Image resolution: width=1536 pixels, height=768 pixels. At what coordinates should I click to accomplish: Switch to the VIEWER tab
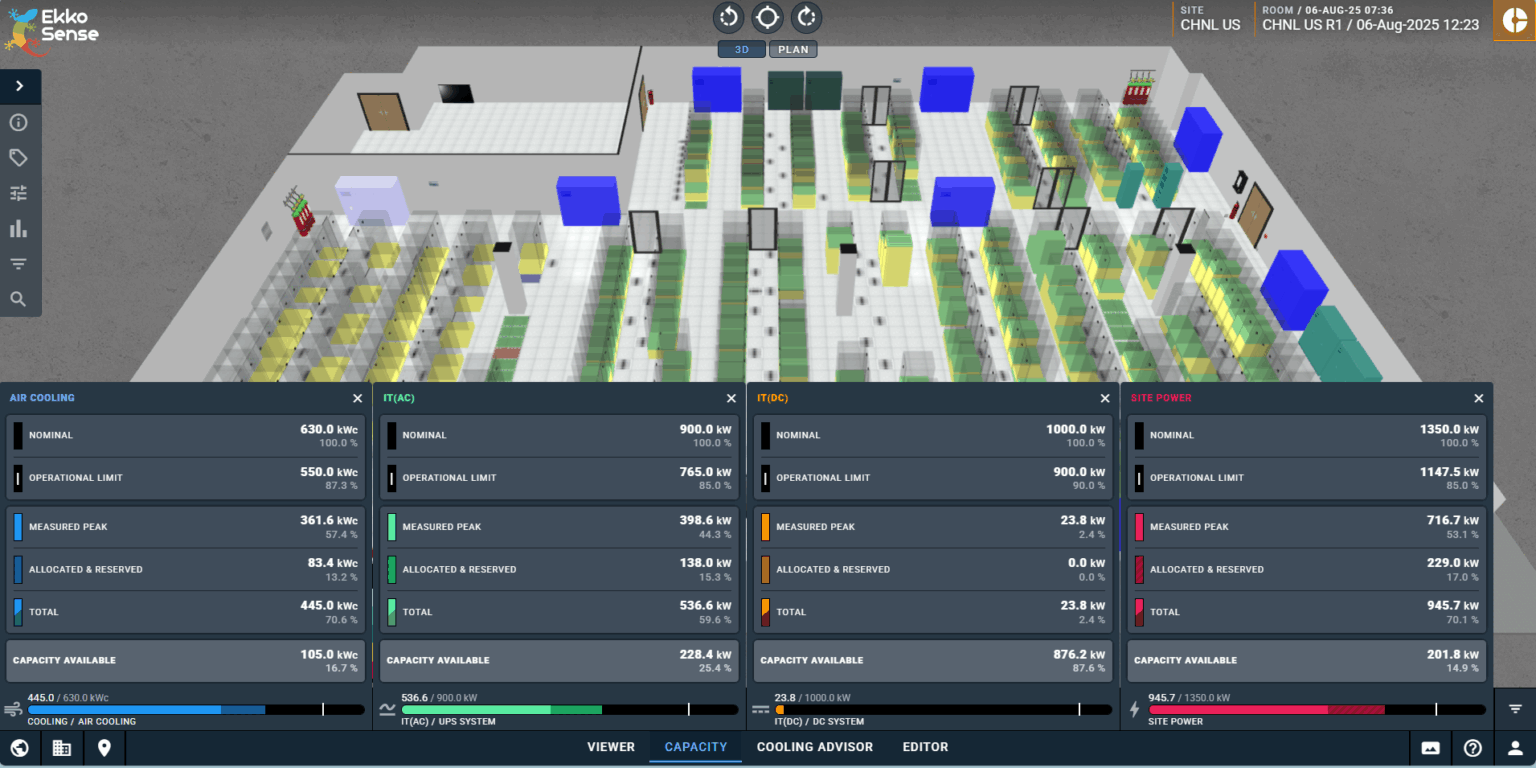click(610, 747)
